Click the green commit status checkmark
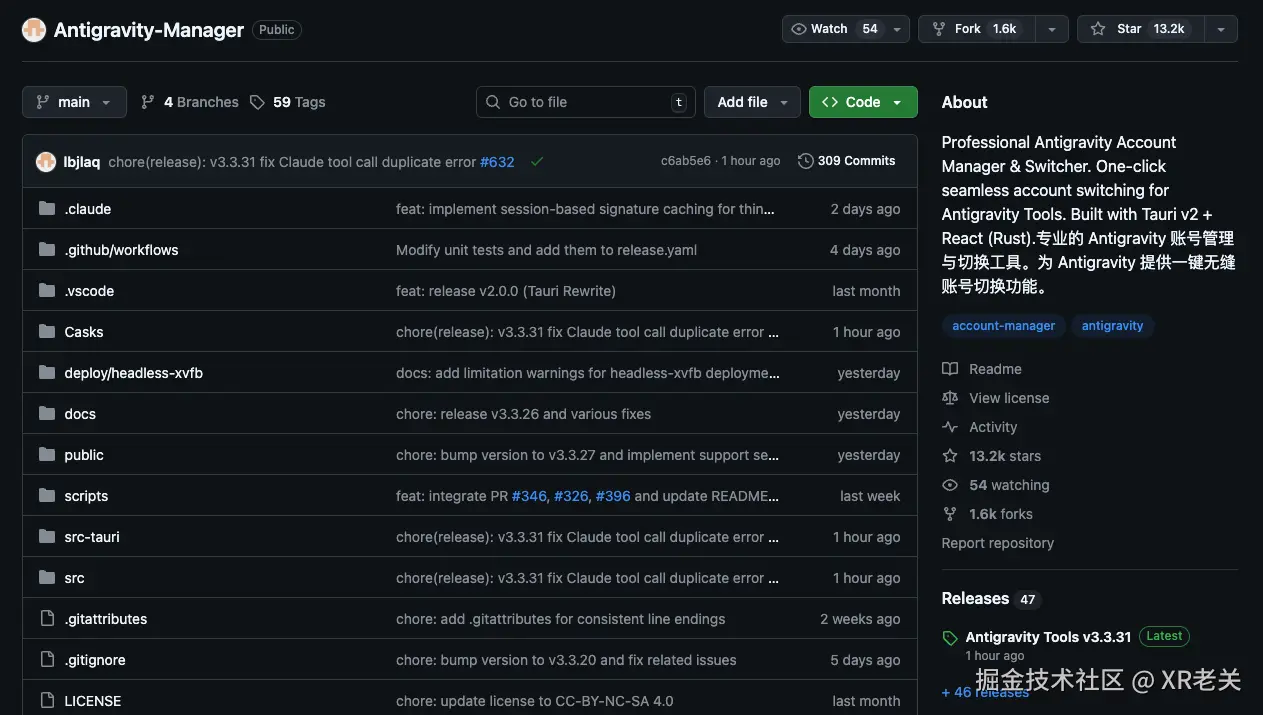Screen dimensions: 1263x715 537,161
